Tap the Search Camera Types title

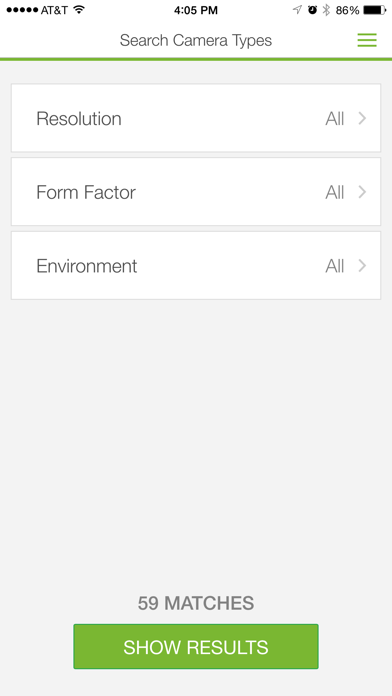(x=196, y=40)
